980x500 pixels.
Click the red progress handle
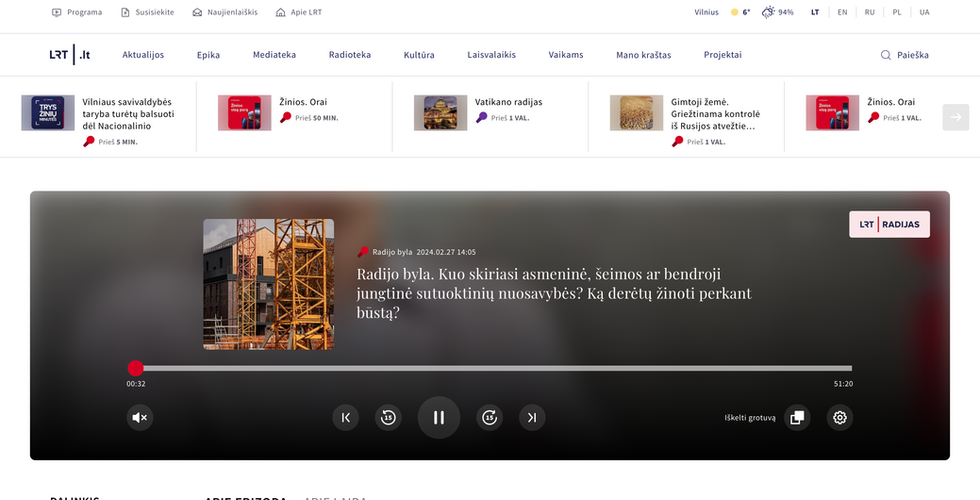136,368
